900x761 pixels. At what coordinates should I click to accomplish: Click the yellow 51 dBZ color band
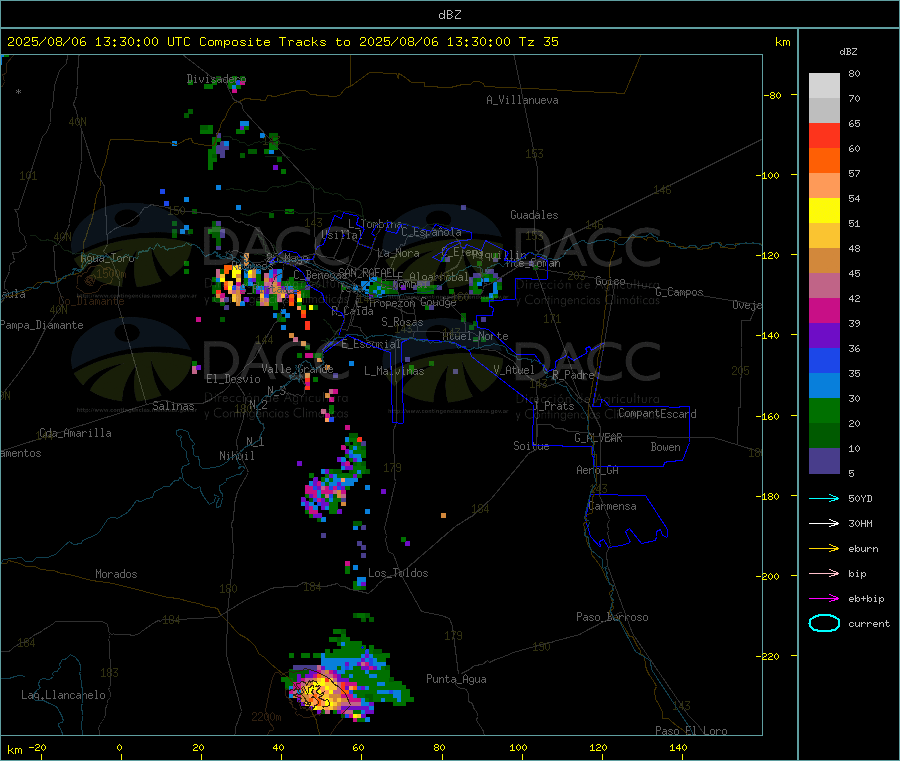[x=824, y=211]
